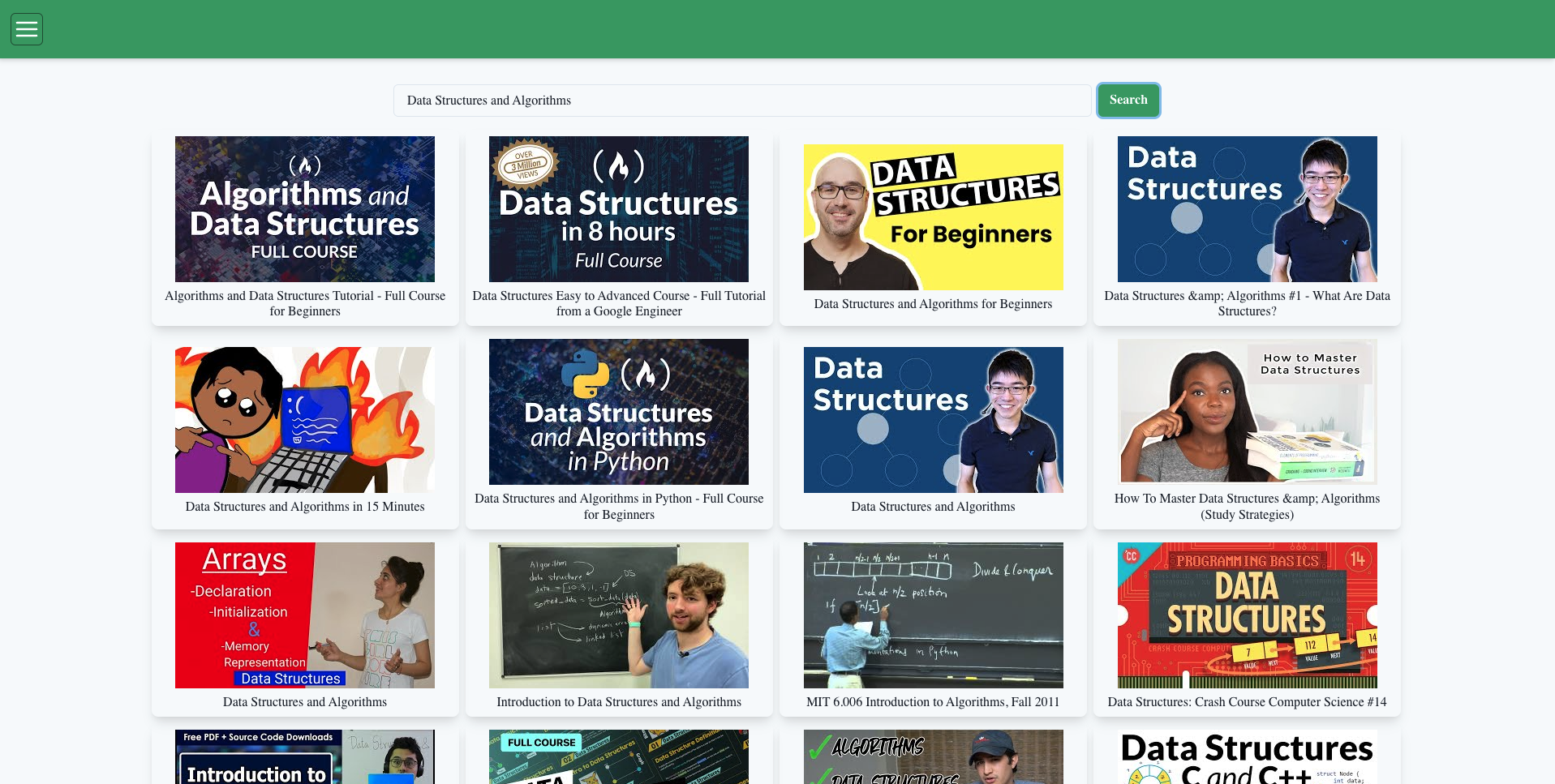The image size is (1555, 784).
Task: Open thumbnail of man at chalkboard with code
Action: tap(619, 615)
